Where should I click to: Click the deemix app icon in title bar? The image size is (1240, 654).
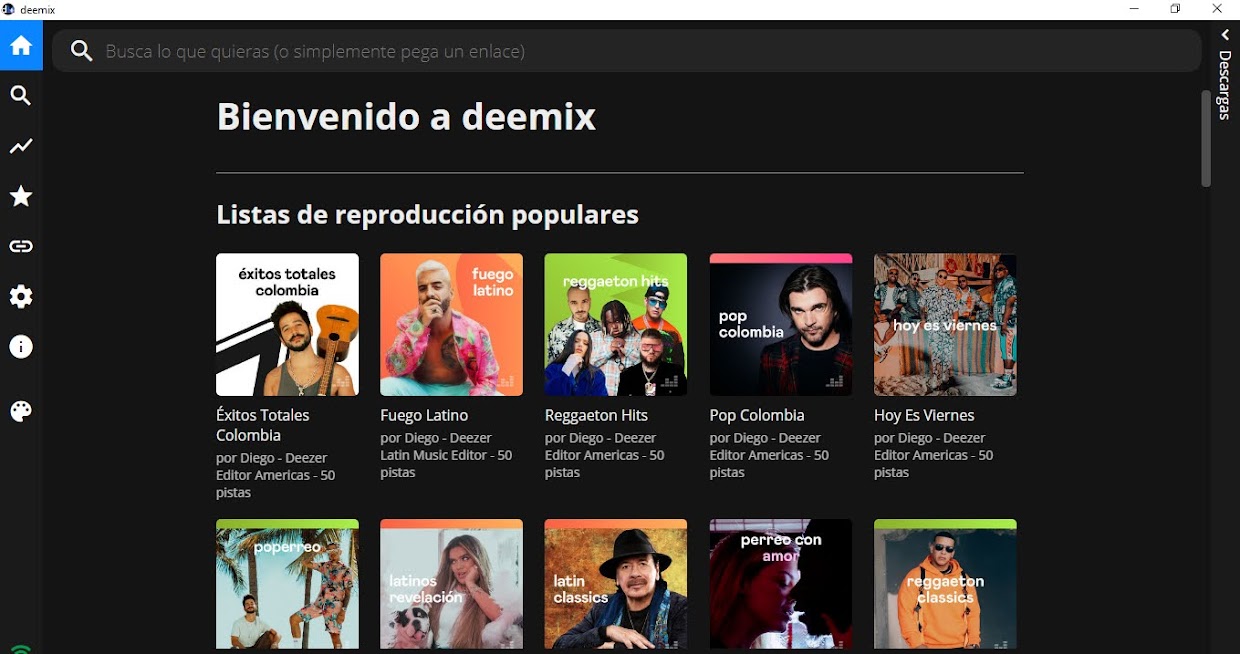pos(9,9)
